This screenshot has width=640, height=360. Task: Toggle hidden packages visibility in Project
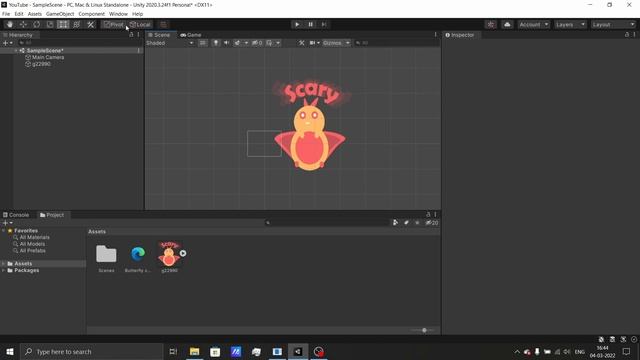pyautogui.click(x=431, y=223)
